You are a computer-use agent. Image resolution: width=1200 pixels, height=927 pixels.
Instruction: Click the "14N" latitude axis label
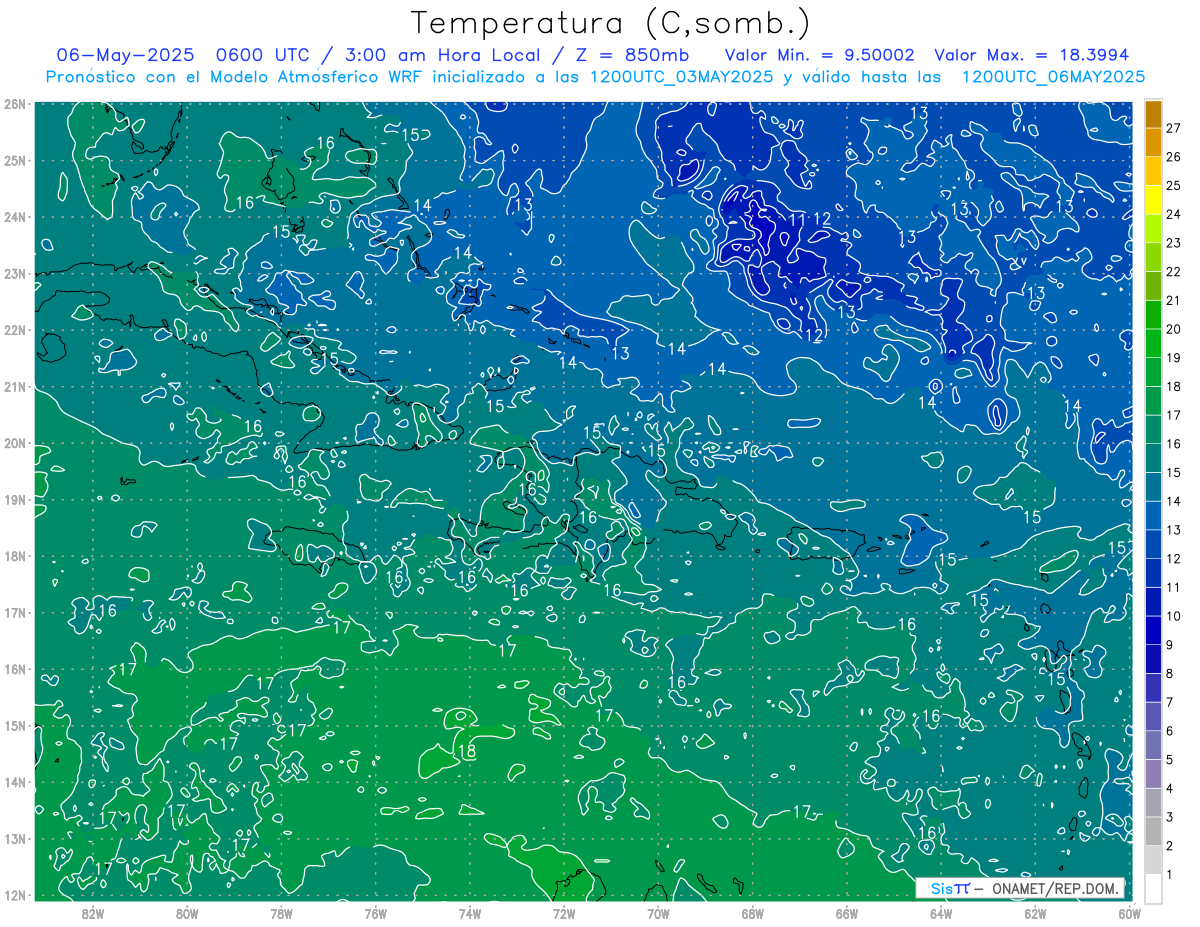[15, 782]
